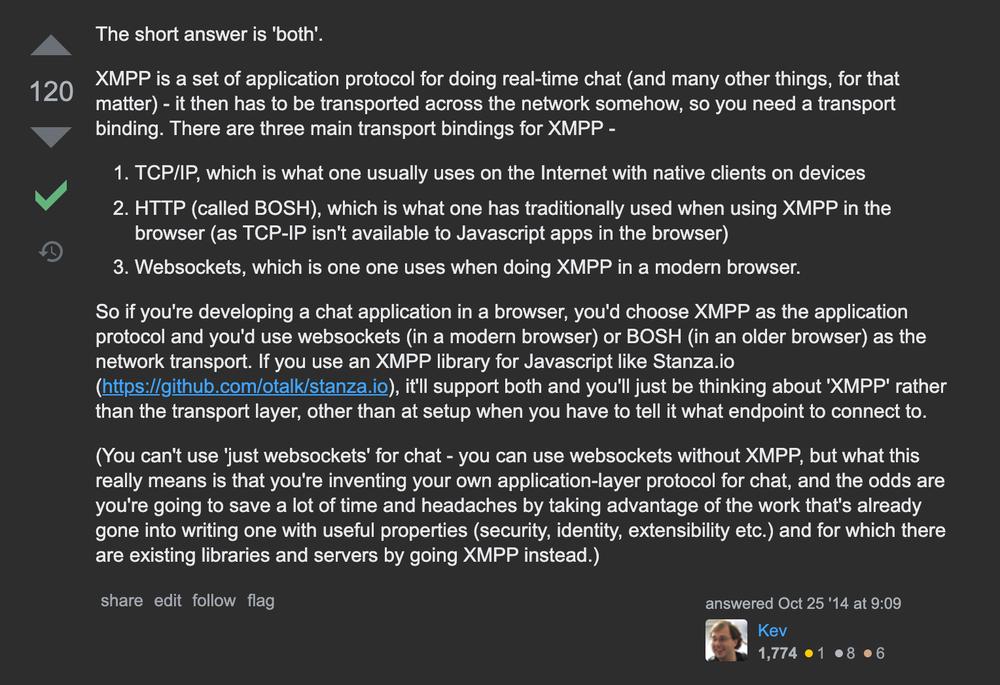Click the answered Oct 25 '14 timestamp
Viewport: 1000px width, 685px height.
point(803,603)
